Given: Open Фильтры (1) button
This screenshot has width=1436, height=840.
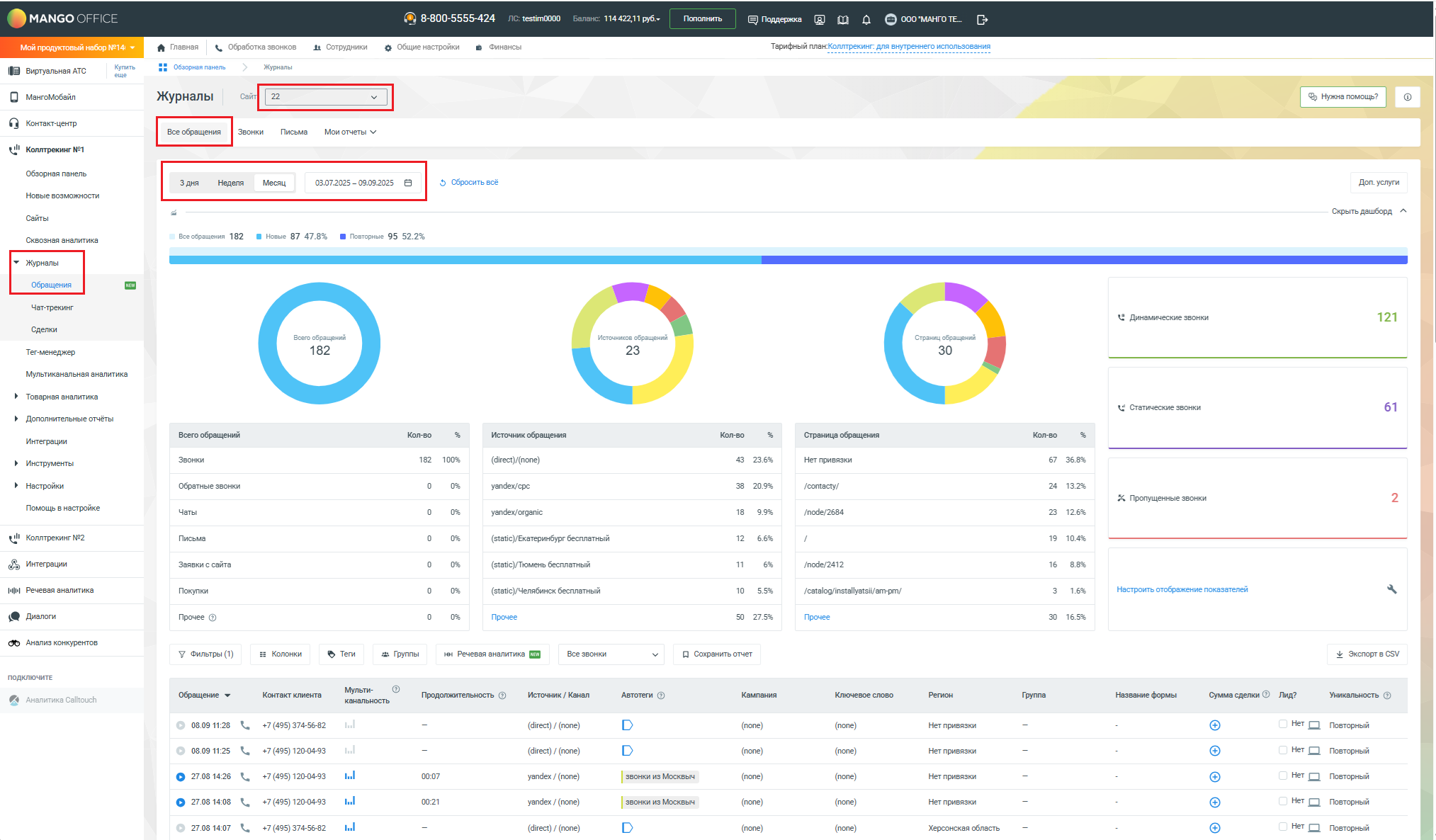Looking at the screenshot, I should click(x=205, y=654).
